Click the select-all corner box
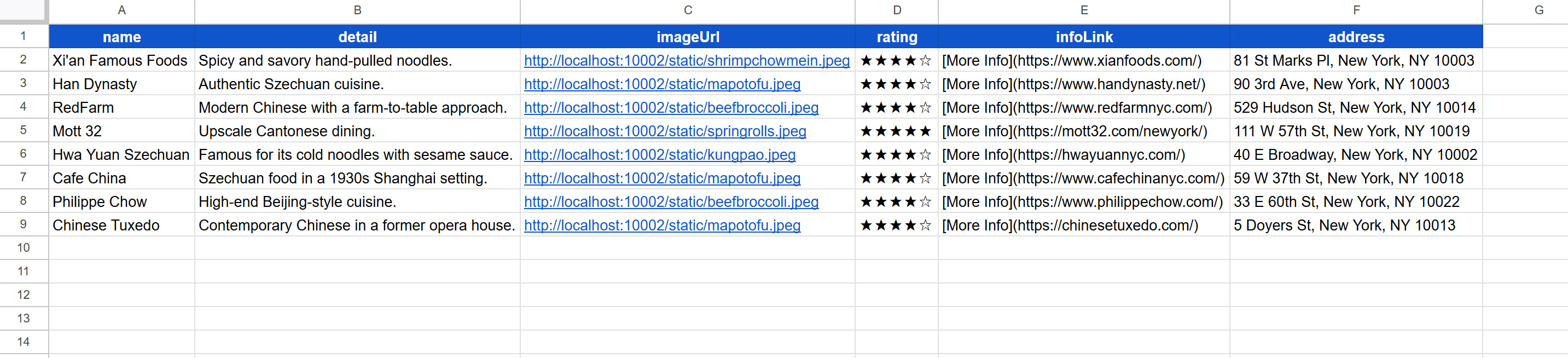 23,10
